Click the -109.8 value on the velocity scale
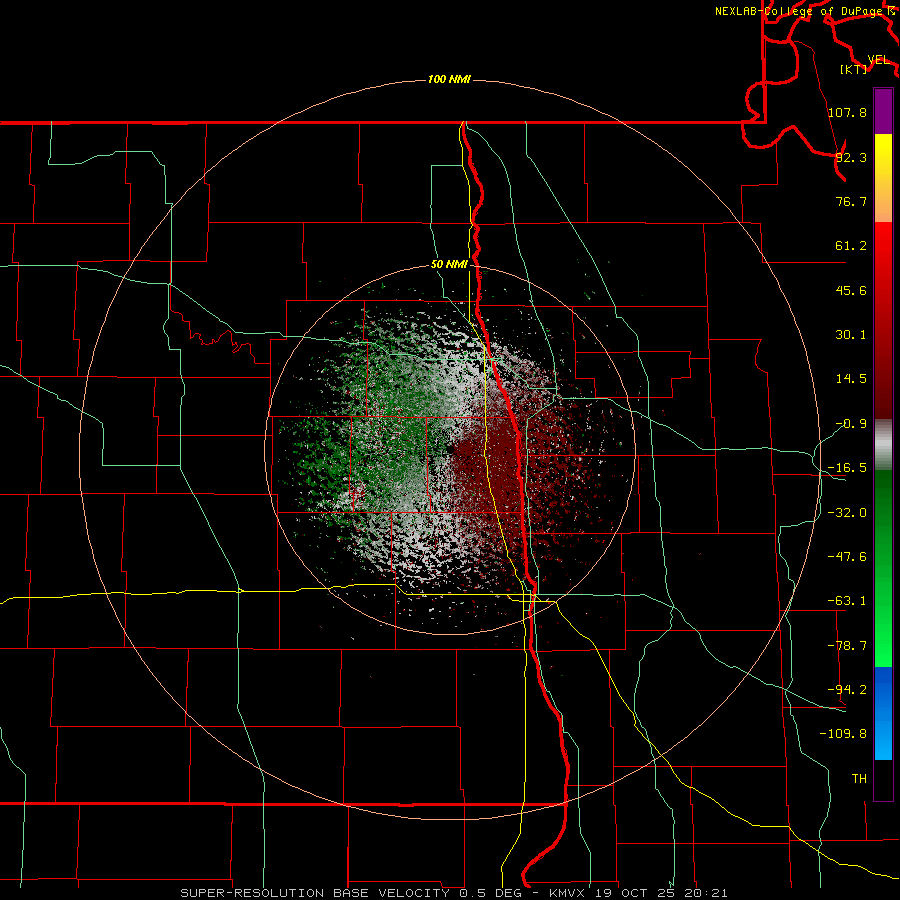The height and width of the screenshot is (900, 900). click(x=843, y=734)
